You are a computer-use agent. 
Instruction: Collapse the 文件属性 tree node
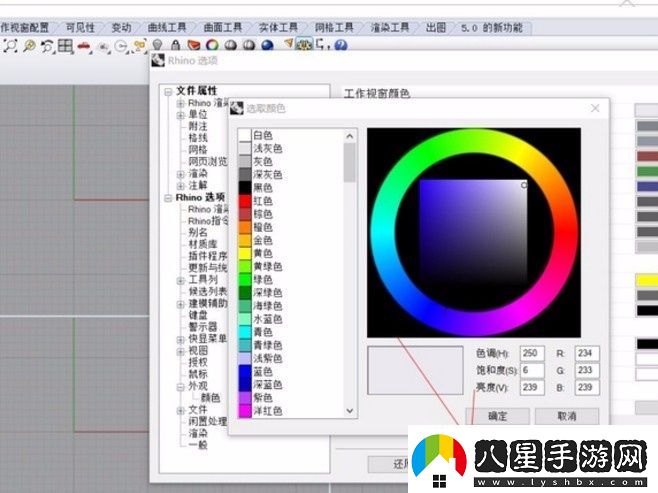tap(169, 91)
